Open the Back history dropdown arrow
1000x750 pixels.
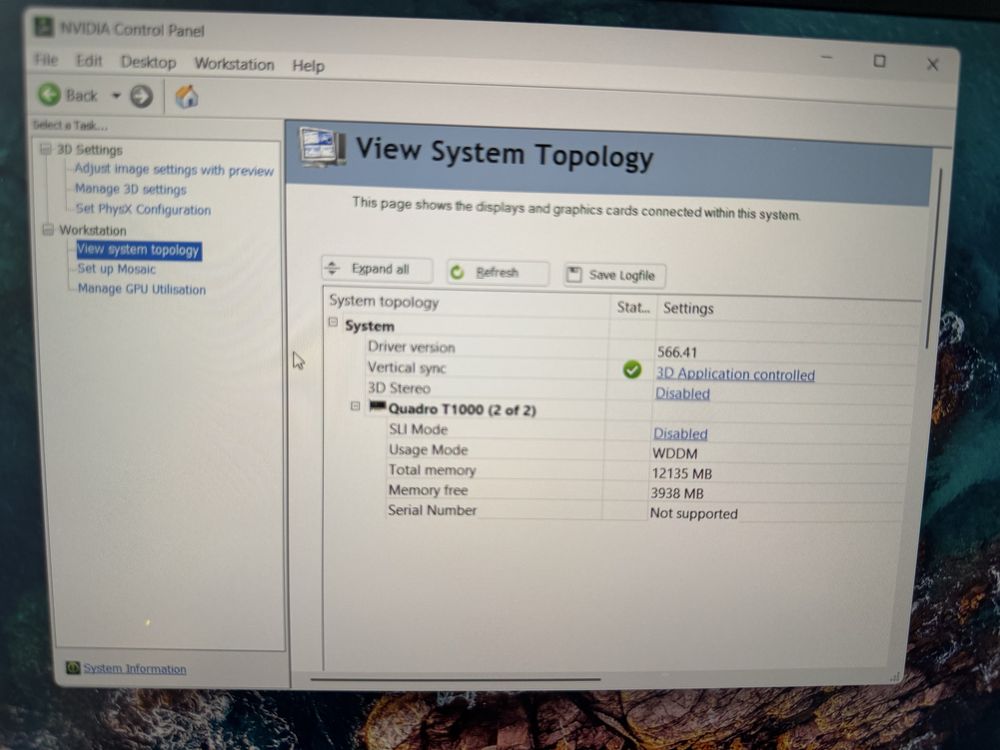click(x=116, y=96)
